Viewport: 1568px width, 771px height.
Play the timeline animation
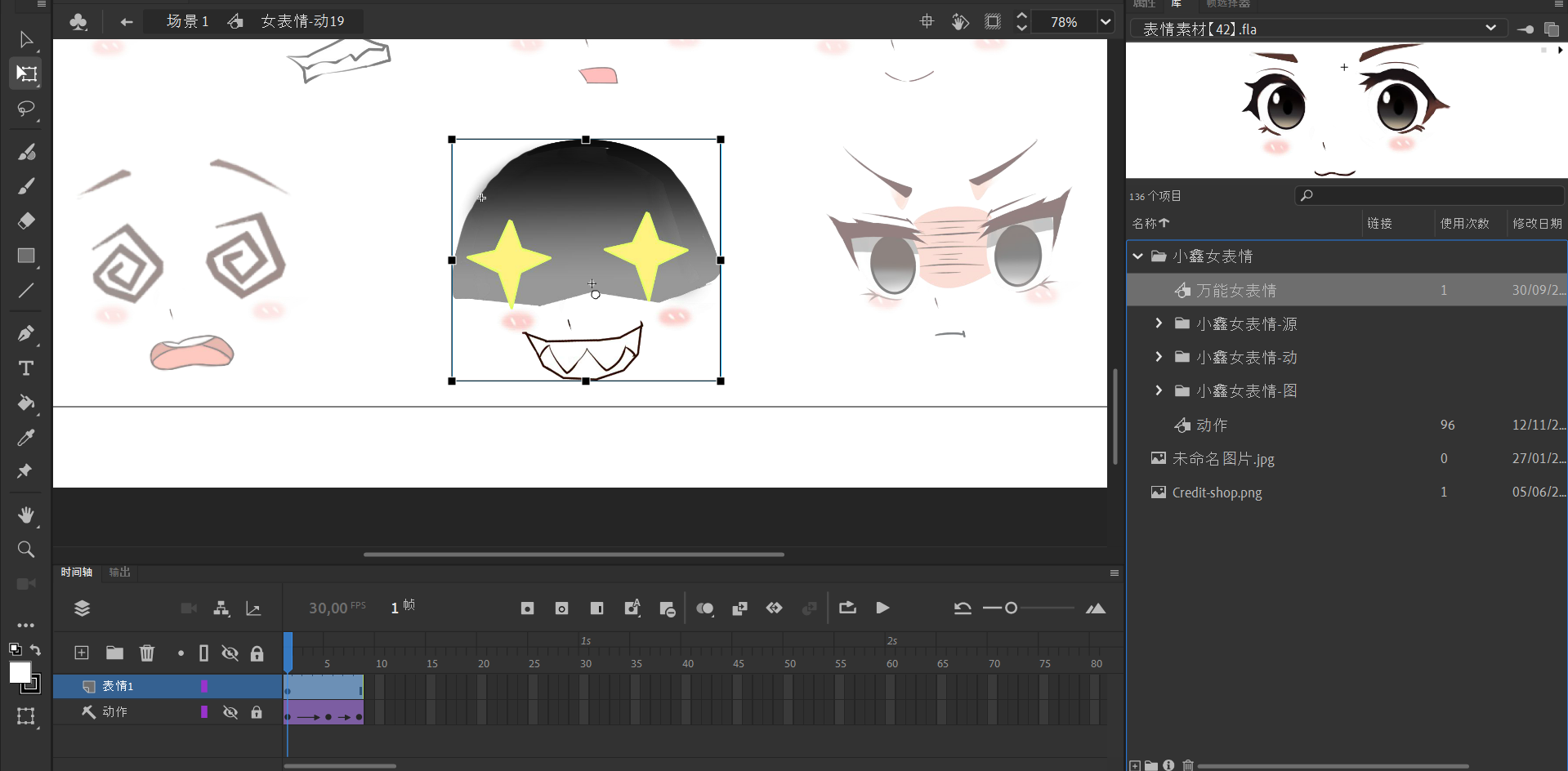pos(882,608)
